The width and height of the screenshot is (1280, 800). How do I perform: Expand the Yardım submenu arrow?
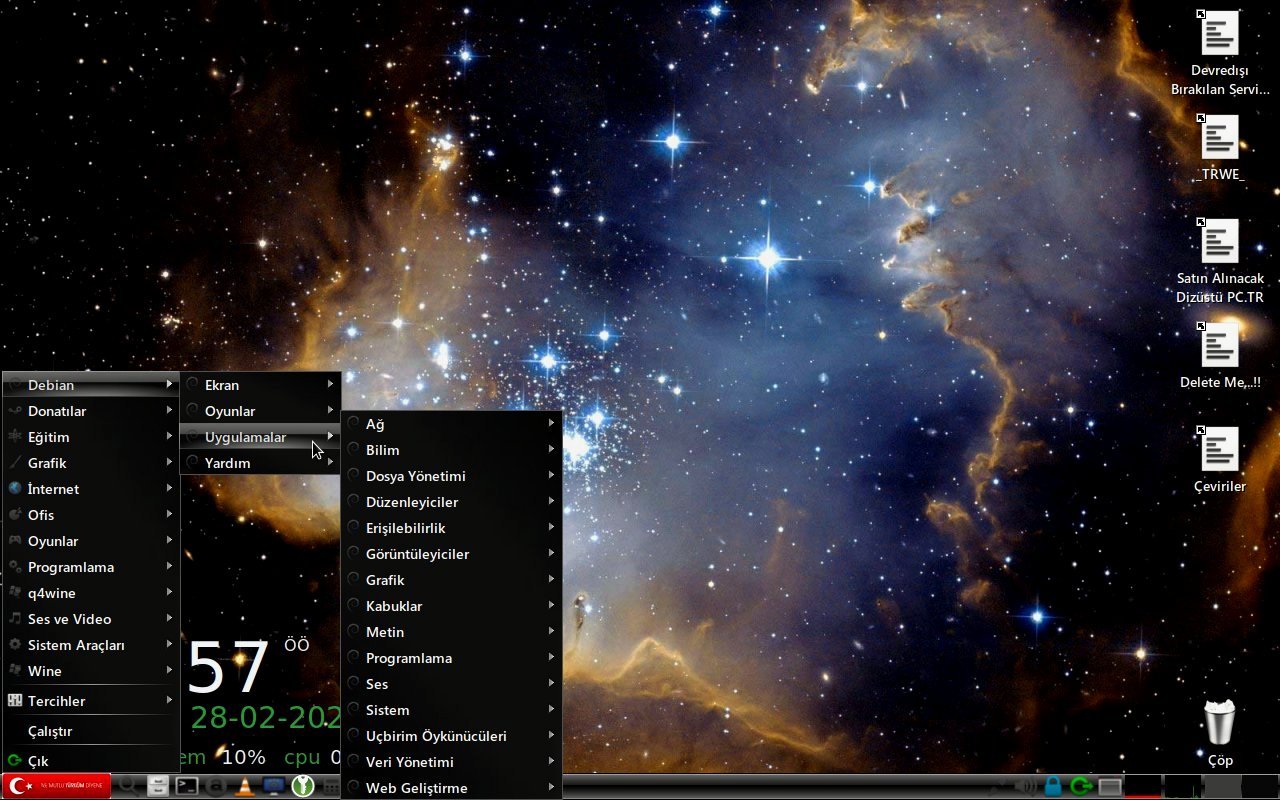(x=330, y=462)
